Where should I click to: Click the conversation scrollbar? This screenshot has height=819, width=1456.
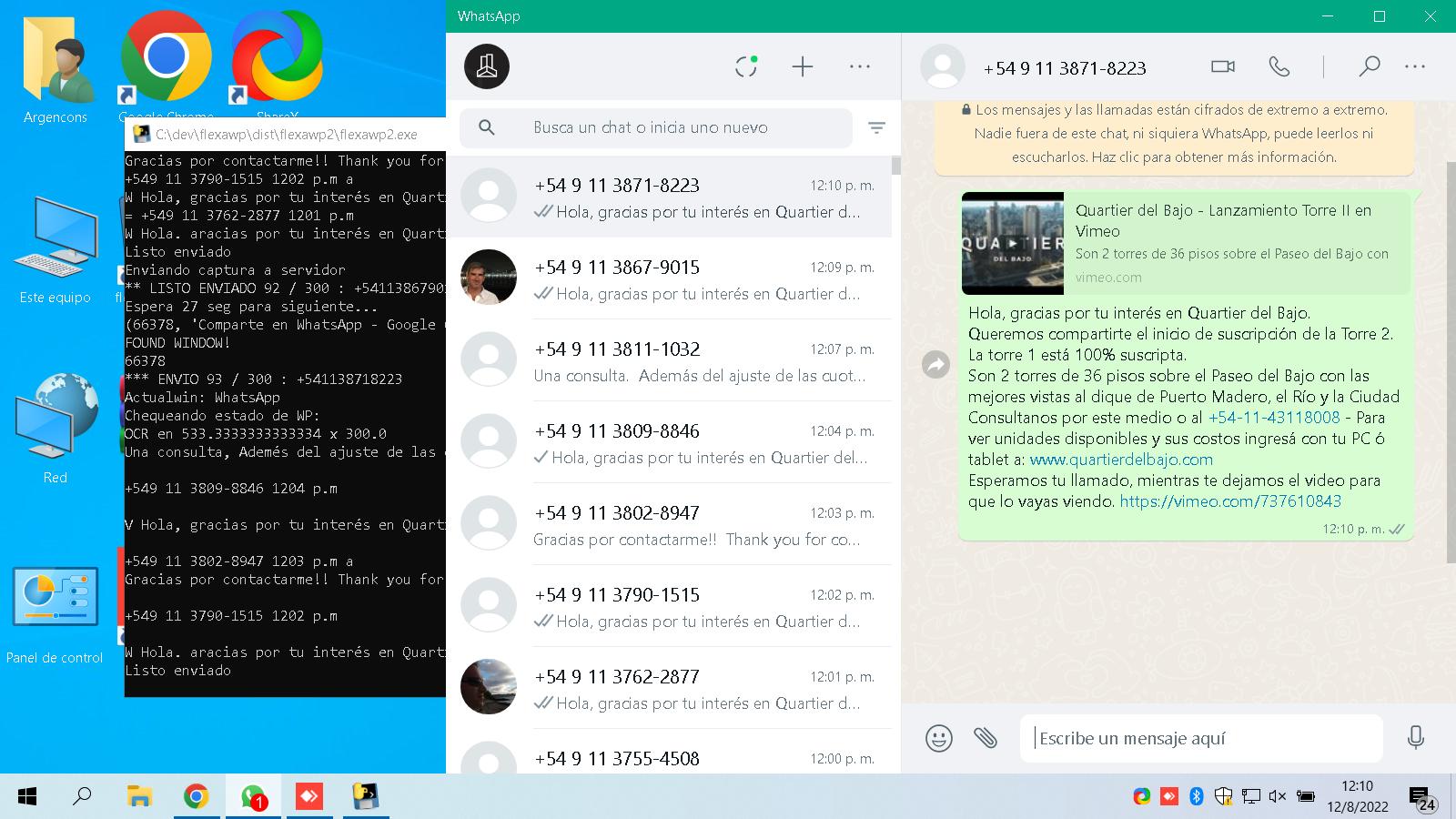[1451, 362]
